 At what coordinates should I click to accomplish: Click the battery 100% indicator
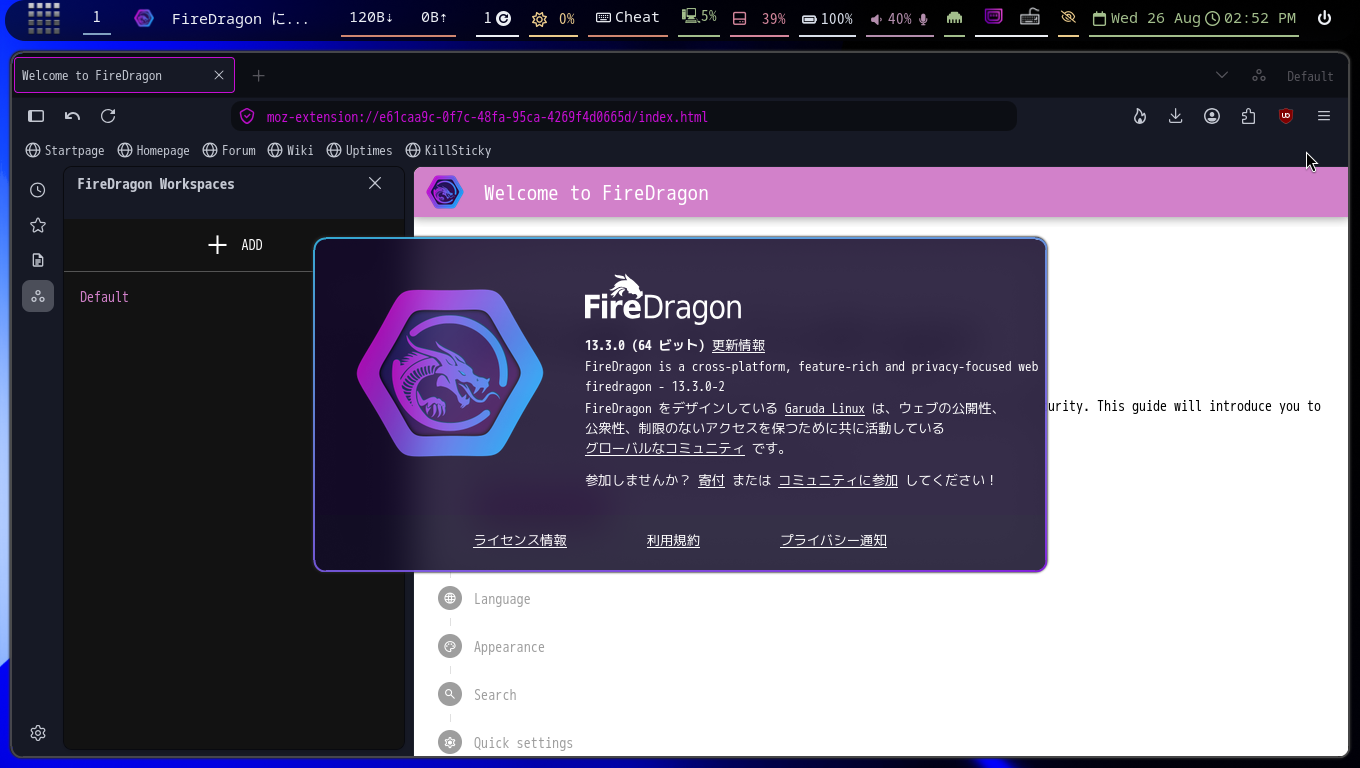click(x=827, y=18)
